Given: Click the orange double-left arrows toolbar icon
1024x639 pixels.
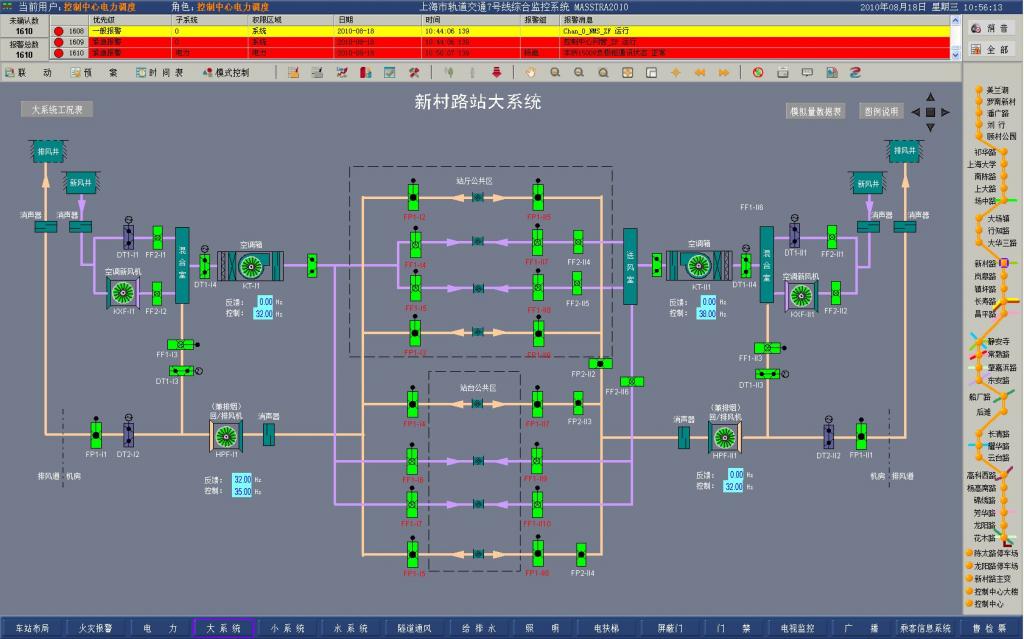Looking at the screenshot, I should (x=699, y=73).
